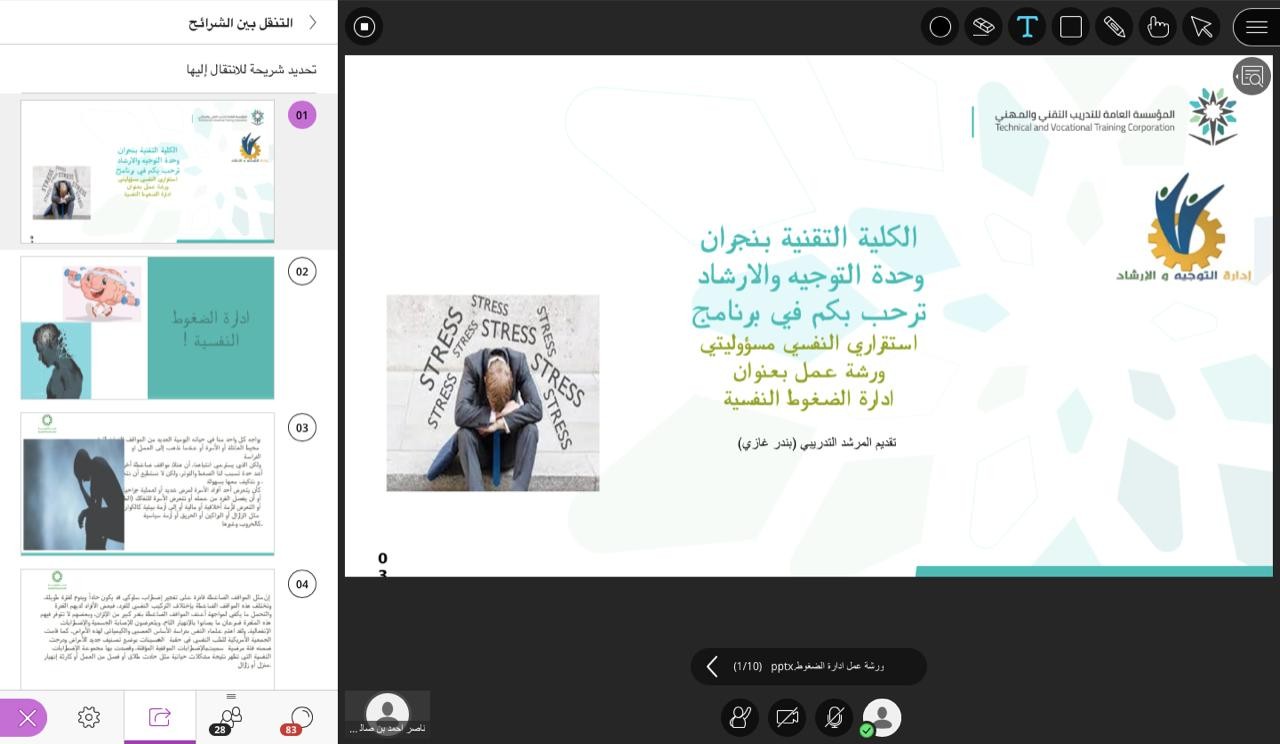Toggle the video camera on
Screen dimensions: 1280x744
tap(787, 717)
